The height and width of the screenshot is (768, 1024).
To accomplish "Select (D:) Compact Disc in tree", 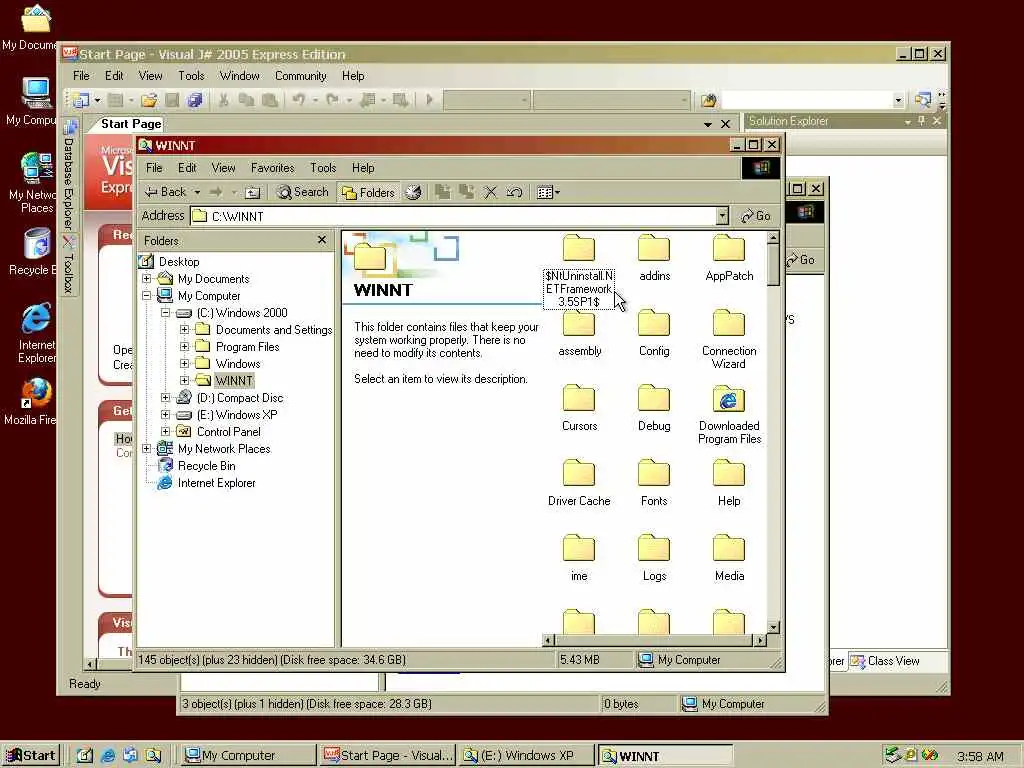I will point(240,398).
